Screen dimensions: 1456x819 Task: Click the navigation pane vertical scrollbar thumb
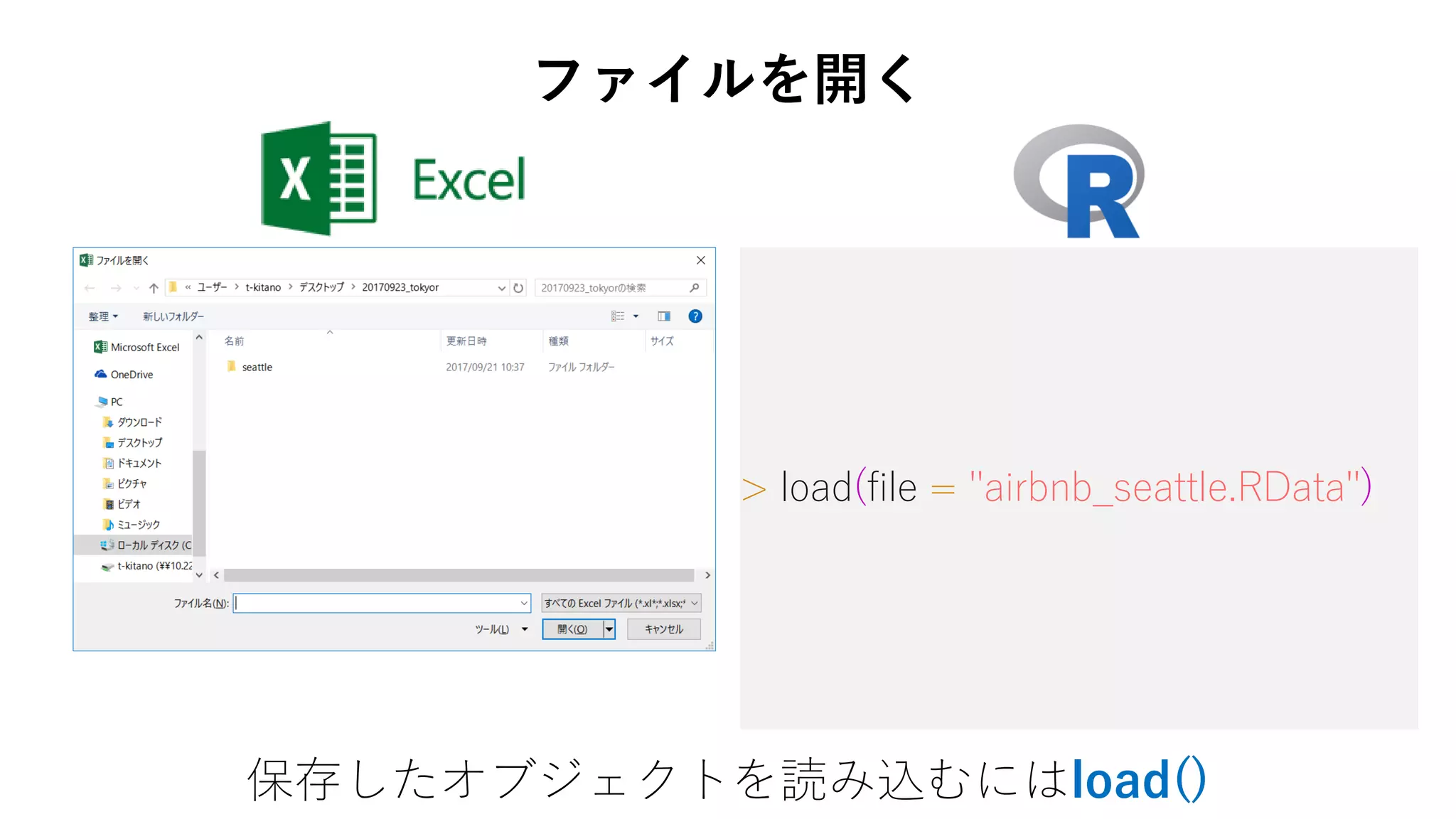[199, 502]
